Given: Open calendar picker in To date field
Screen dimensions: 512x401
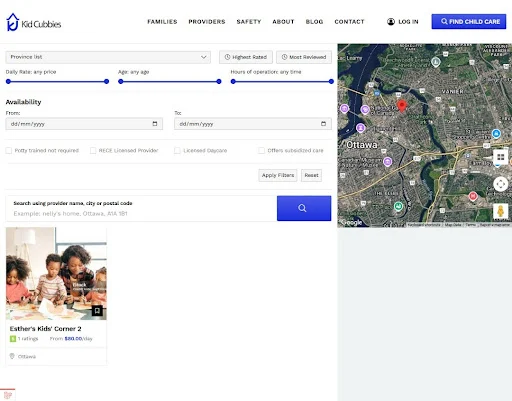Looking at the screenshot, I should 323,124.
